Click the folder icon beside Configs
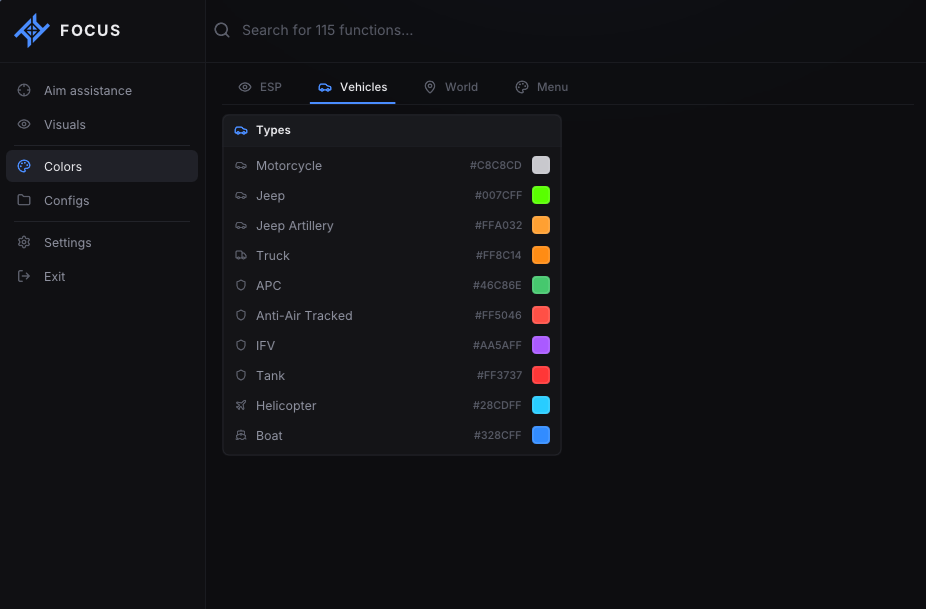The height and width of the screenshot is (609, 926). (x=24, y=200)
